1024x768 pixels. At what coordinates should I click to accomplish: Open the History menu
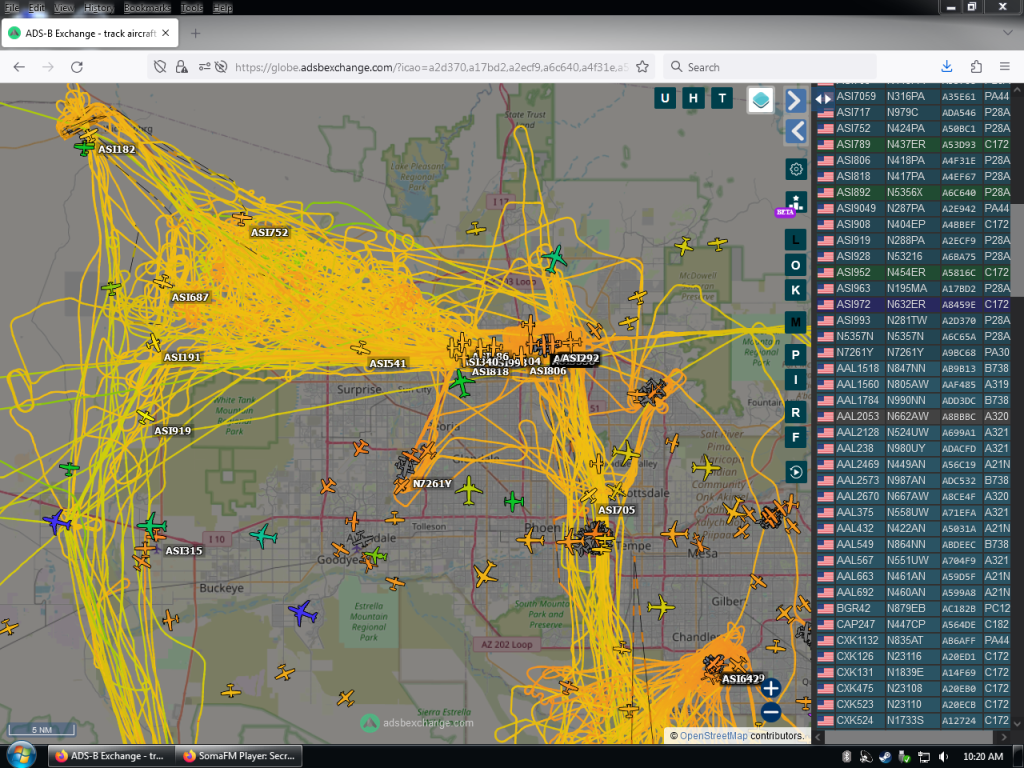pos(99,8)
